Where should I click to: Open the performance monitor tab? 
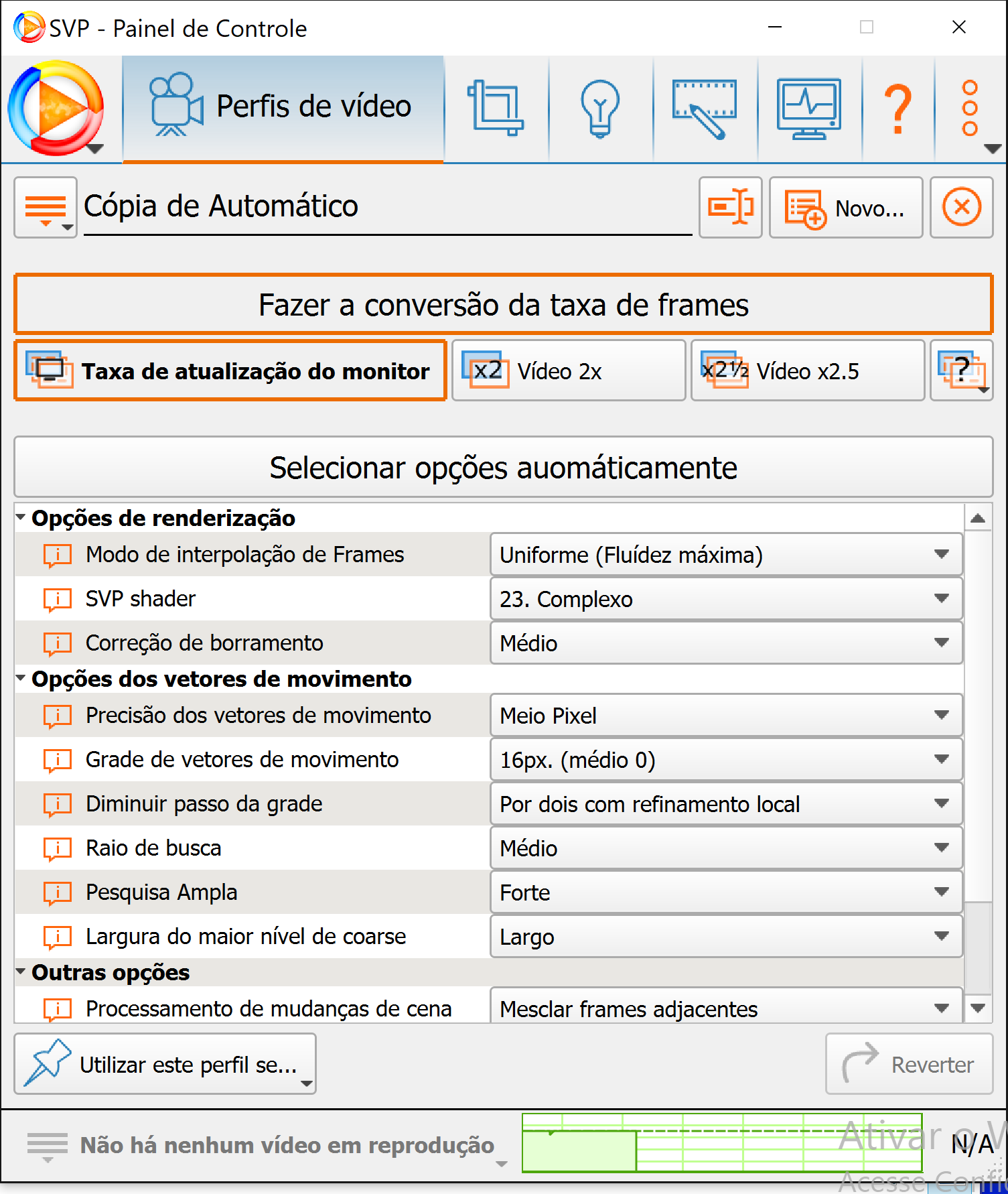(809, 109)
